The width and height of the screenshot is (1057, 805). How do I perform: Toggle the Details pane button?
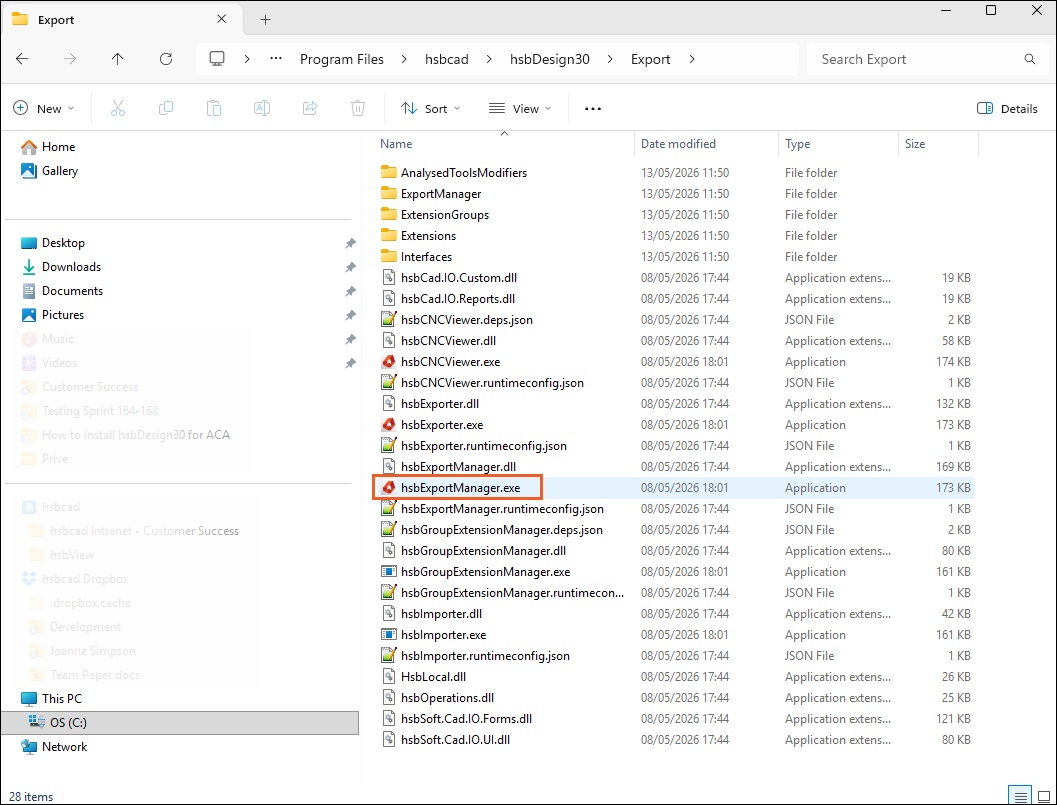point(1008,109)
